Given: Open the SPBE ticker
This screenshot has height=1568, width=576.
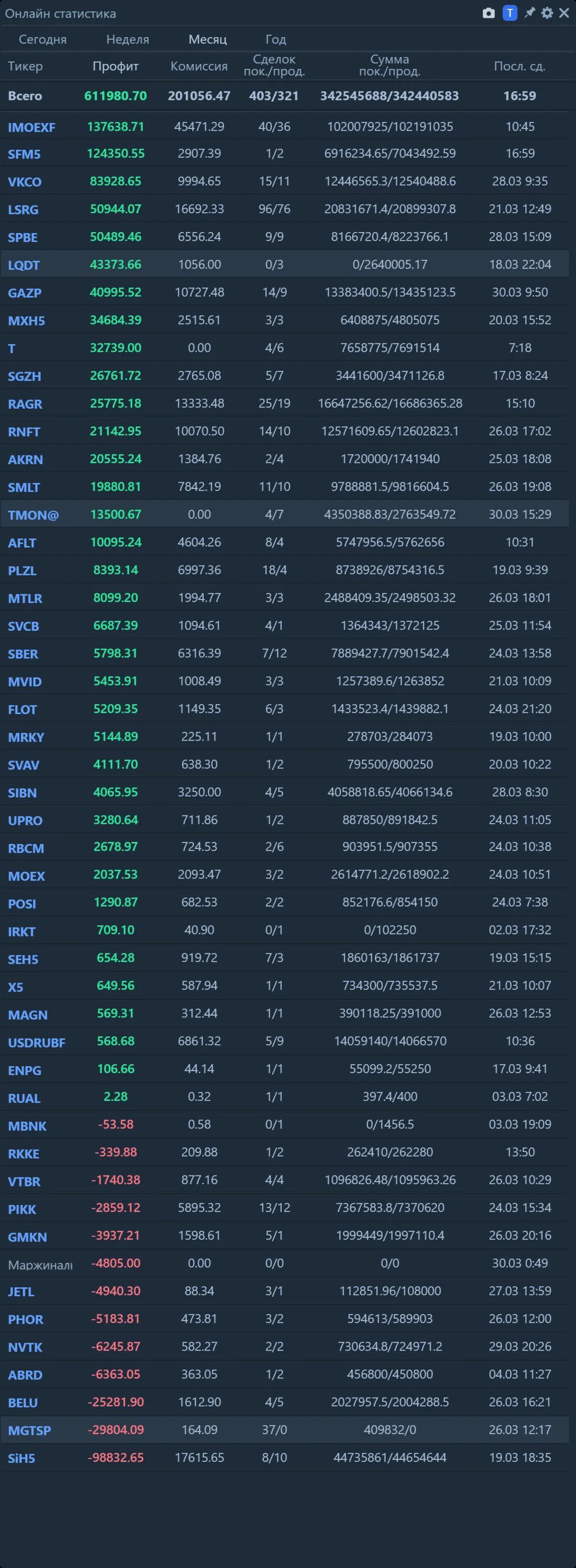Looking at the screenshot, I should tap(22, 237).
